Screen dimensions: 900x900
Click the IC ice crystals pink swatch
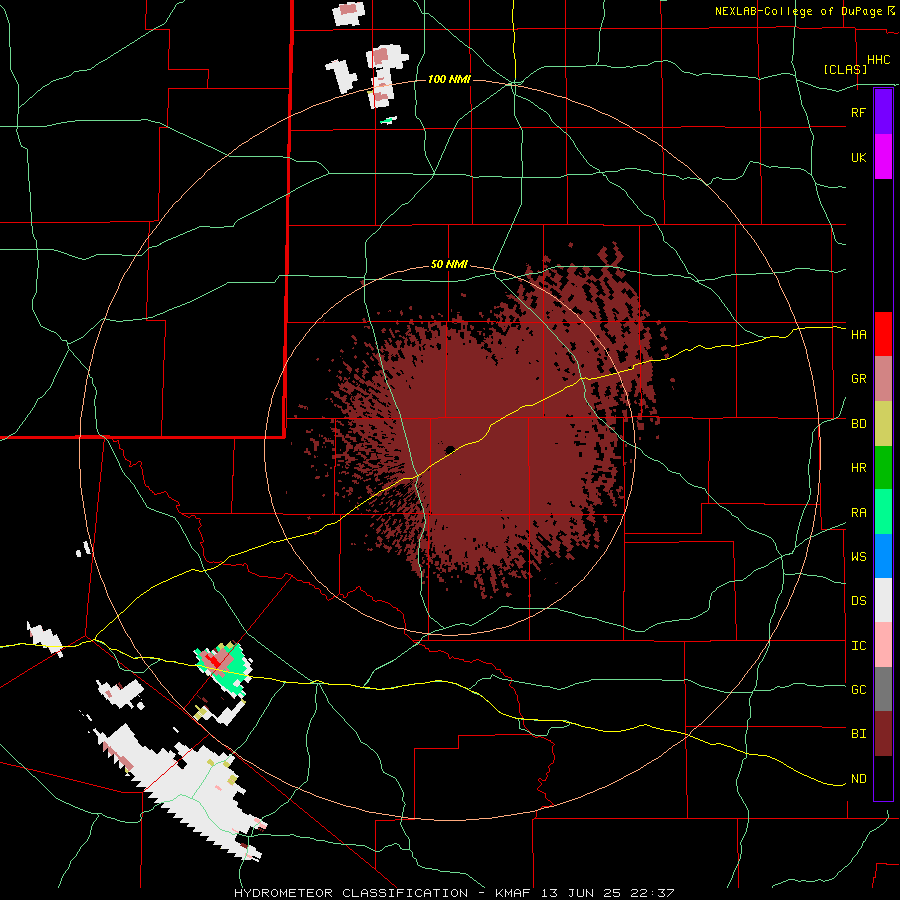(x=883, y=645)
